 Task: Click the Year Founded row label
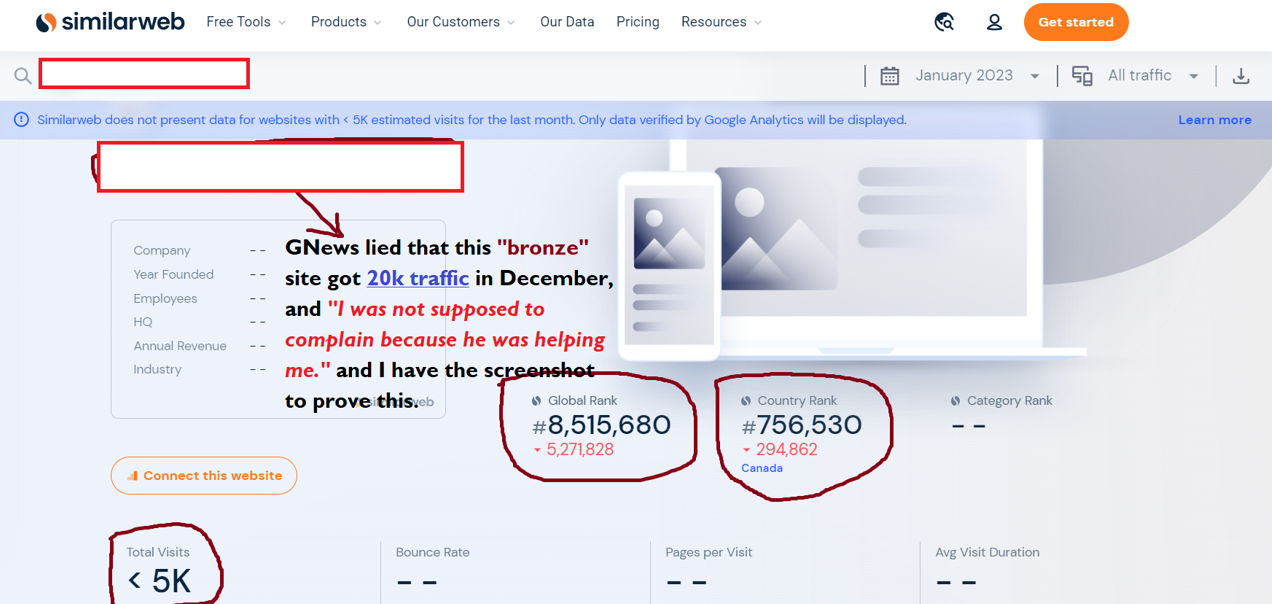click(x=173, y=274)
